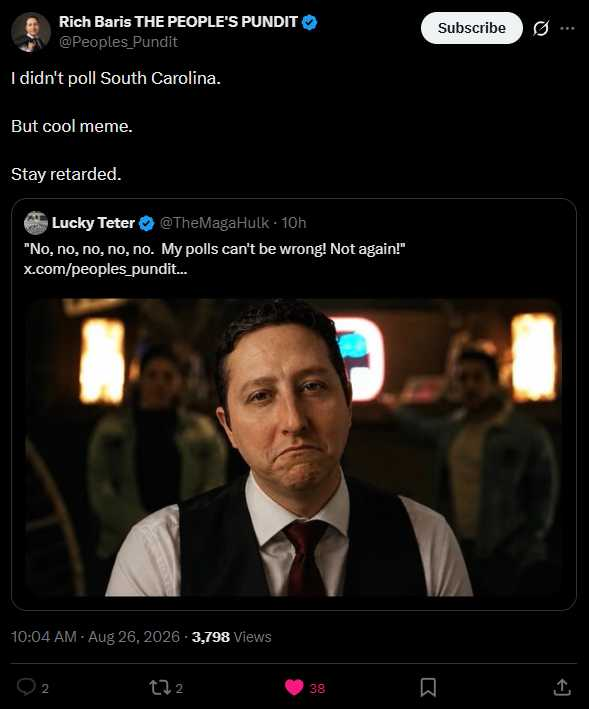Viewport: 589px width, 709px height.
Task: Open the @Peoples_Pundit handle link
Action: click(x=118, y=42)
